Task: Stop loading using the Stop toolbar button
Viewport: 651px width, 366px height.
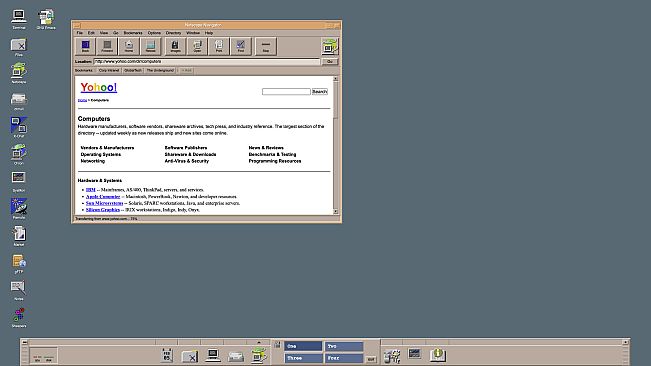Action: coord(266,46)
